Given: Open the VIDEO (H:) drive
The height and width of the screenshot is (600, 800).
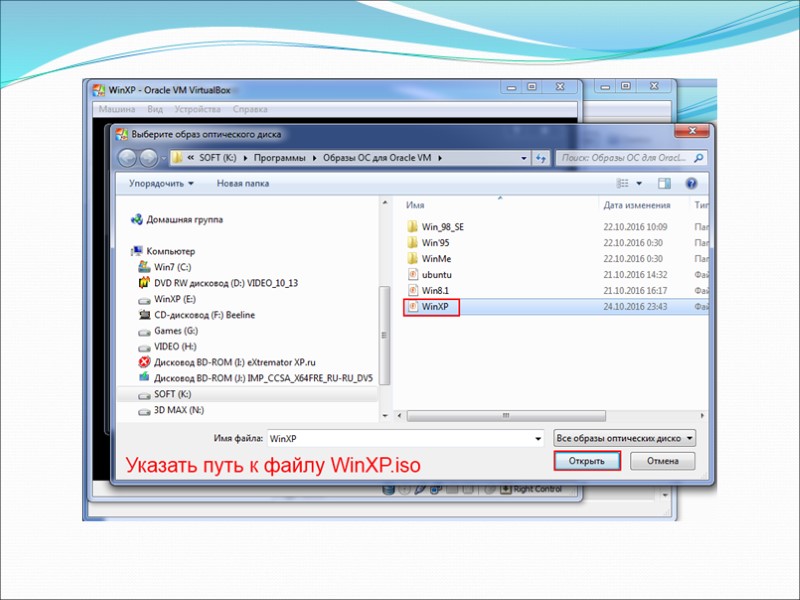Looking at the screenshot, I should (x=167, y=346).
